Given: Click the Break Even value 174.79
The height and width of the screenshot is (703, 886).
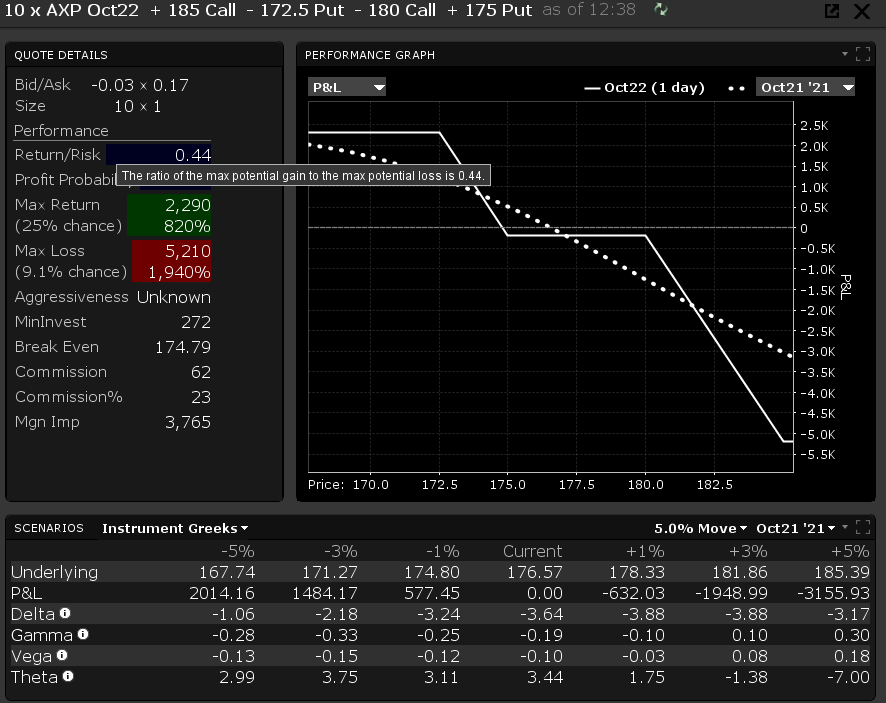Looking at the screenshot, I should (183, 347).
